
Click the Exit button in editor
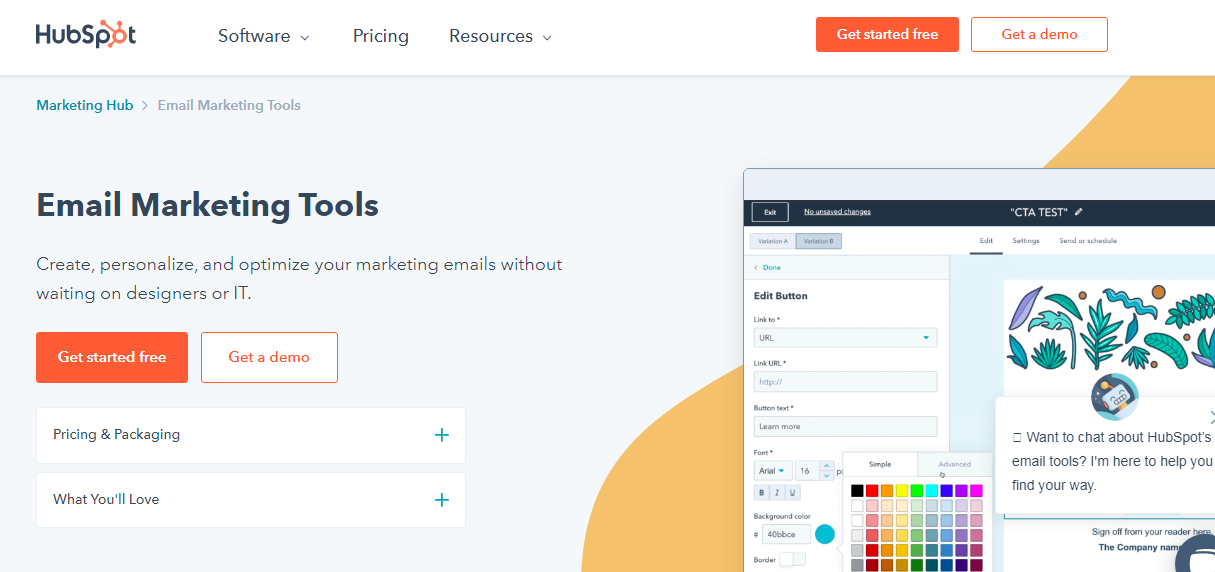[x=770, y=212]
